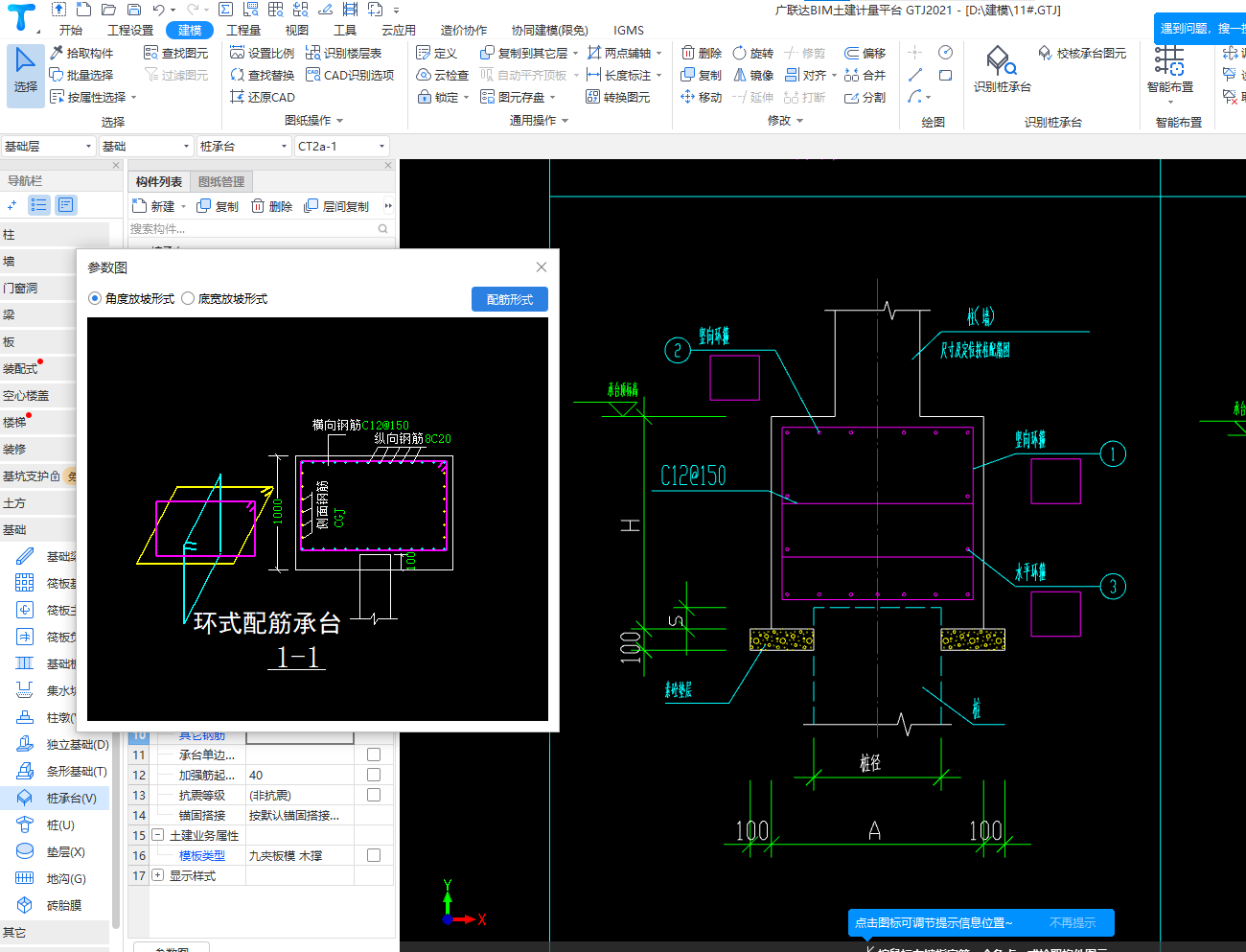Expand 显示样式 row 17
Viewport: 1246px width, 952px height.
pos(158,875)
